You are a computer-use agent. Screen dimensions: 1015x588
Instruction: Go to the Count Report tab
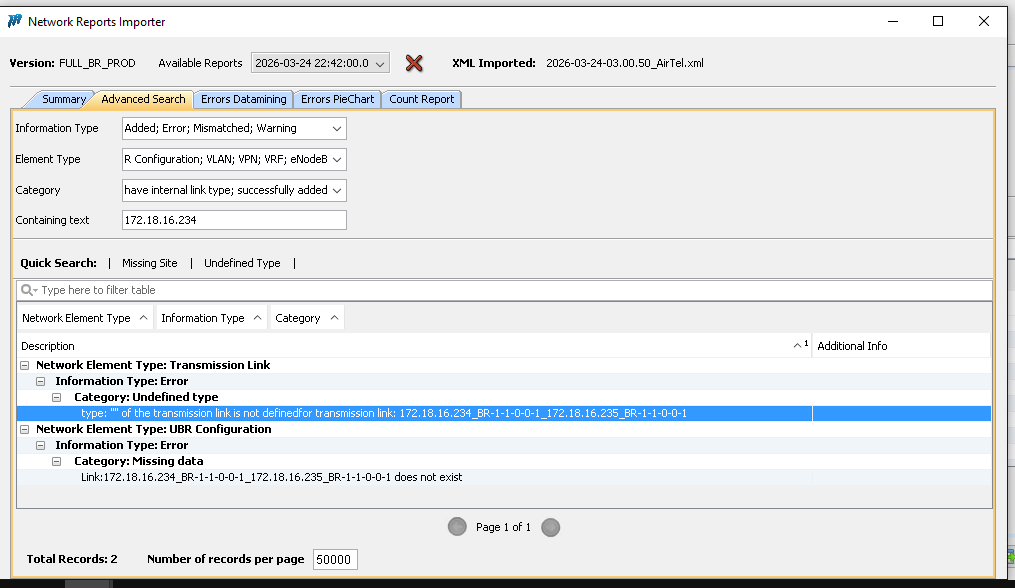(421, 99)
